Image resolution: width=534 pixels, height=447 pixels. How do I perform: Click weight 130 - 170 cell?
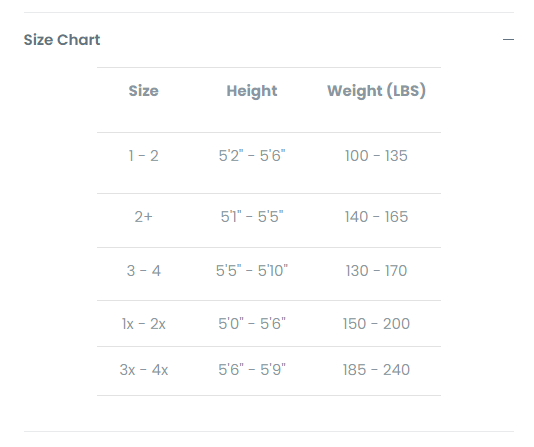pyautogui.click(x=376, y=271)
